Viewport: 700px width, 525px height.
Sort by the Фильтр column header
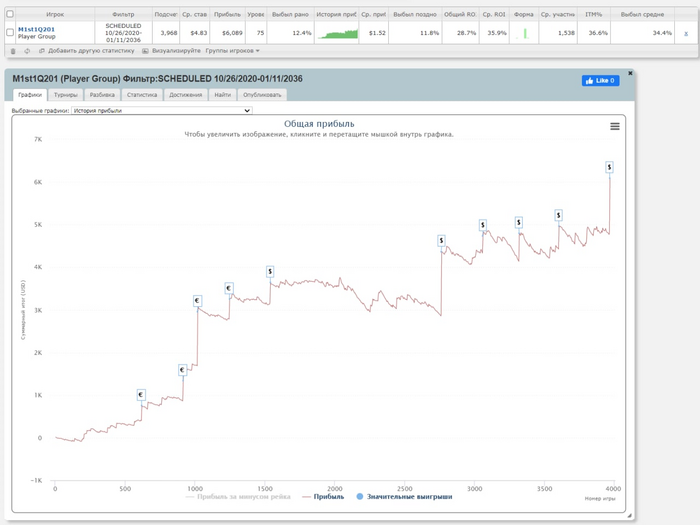[123, 14]
